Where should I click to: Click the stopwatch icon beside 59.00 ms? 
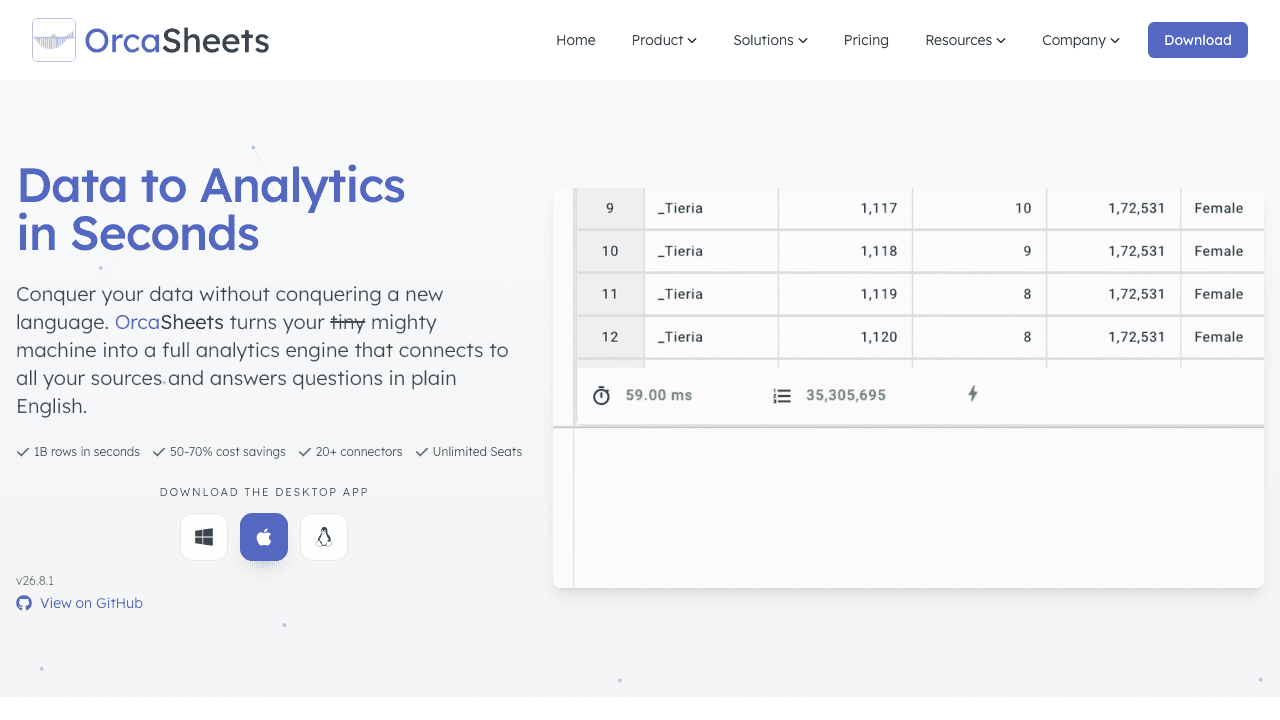tap(601, 395)
